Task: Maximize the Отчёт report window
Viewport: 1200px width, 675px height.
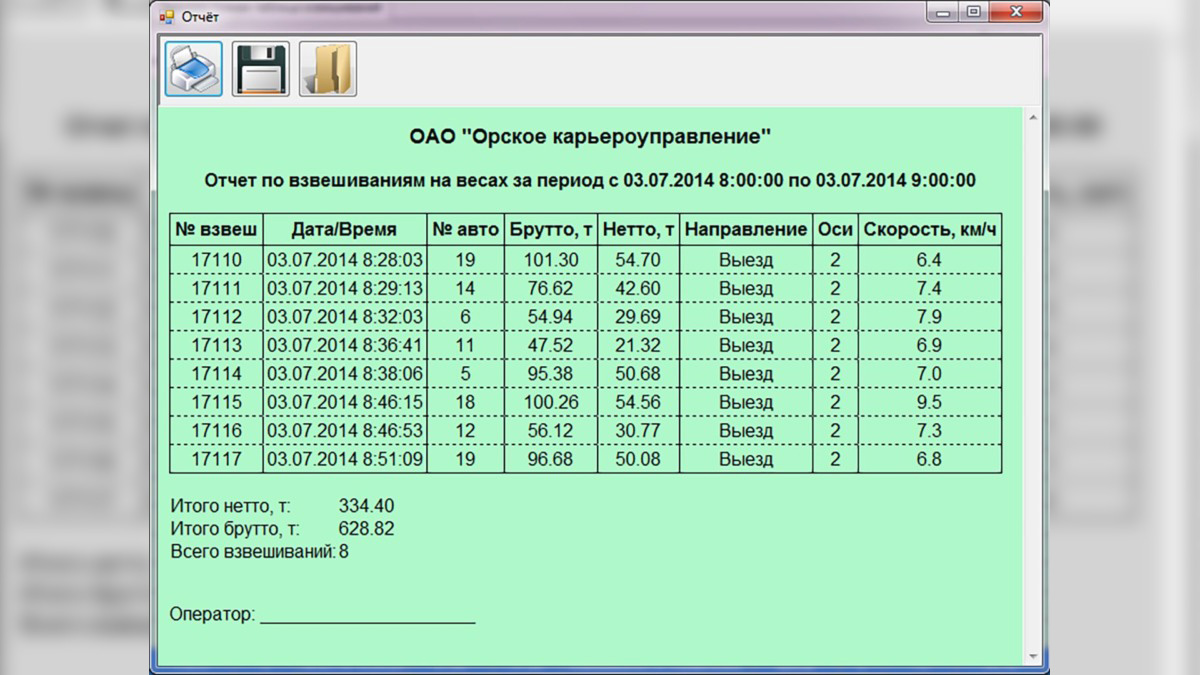Action: coord(972,12)
